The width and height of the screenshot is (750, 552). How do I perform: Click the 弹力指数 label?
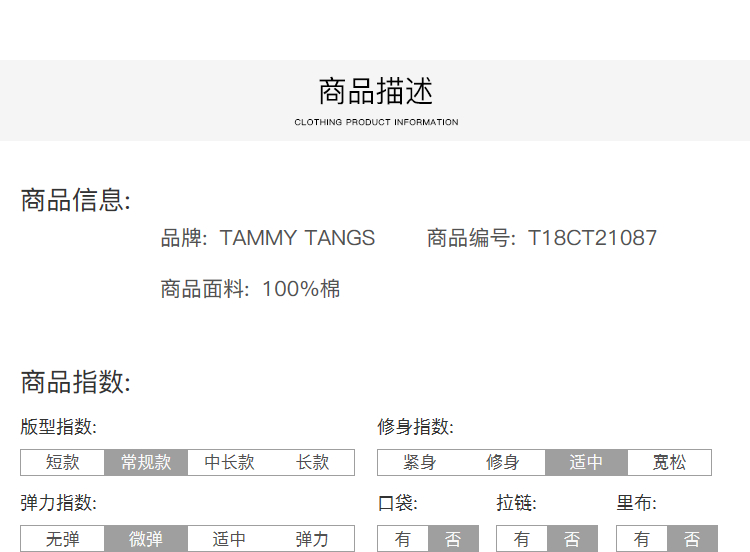click(x=58, y=503)
